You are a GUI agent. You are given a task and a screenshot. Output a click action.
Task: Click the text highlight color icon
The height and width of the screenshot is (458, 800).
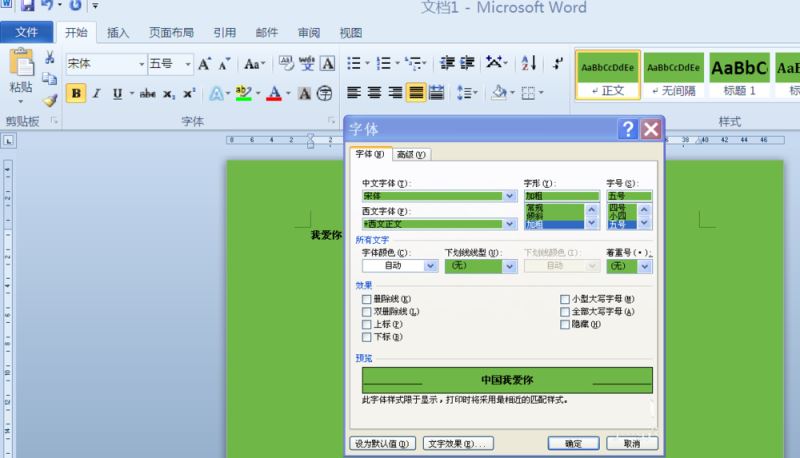pos(243,93)
